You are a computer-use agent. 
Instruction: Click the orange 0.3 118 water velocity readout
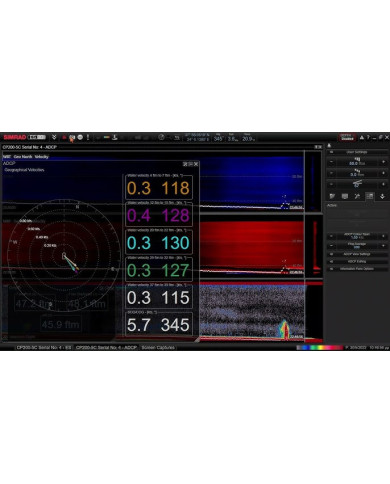tap(158, 188)
